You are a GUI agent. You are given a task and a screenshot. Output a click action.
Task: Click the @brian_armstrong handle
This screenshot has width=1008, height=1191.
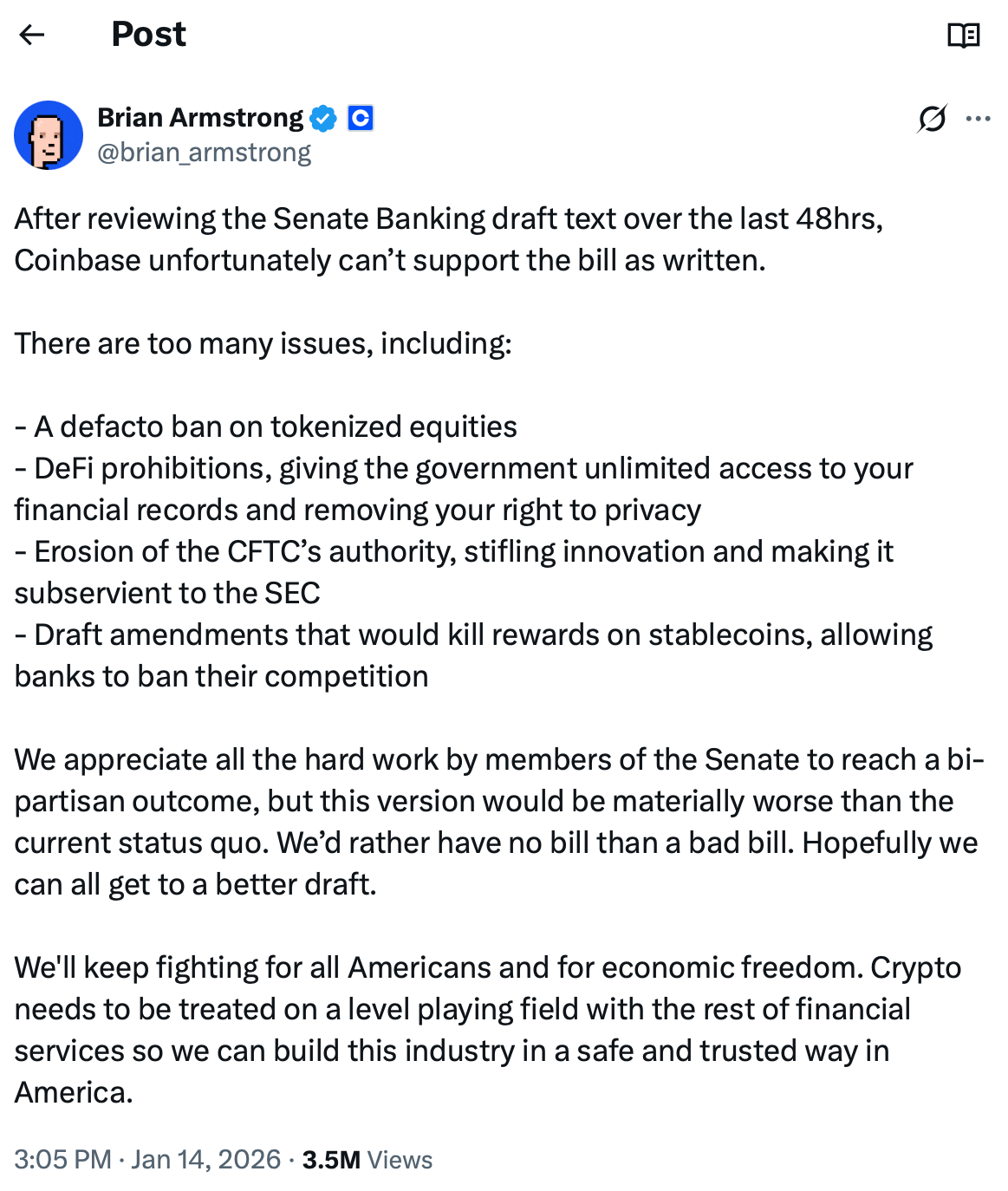[x=203, y=152]
